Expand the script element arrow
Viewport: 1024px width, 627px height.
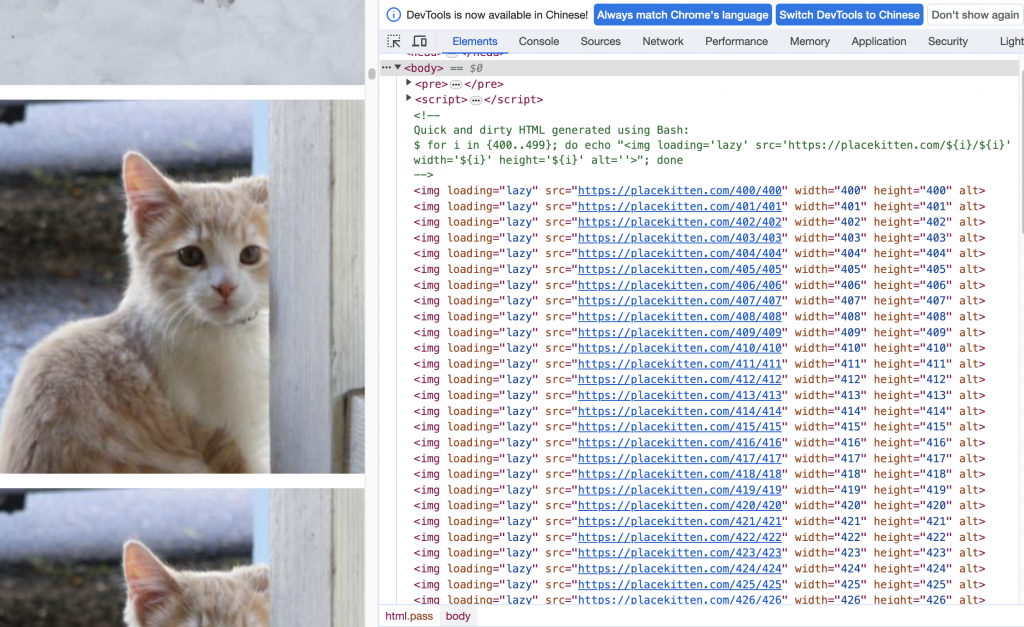[x=409, y=99]
